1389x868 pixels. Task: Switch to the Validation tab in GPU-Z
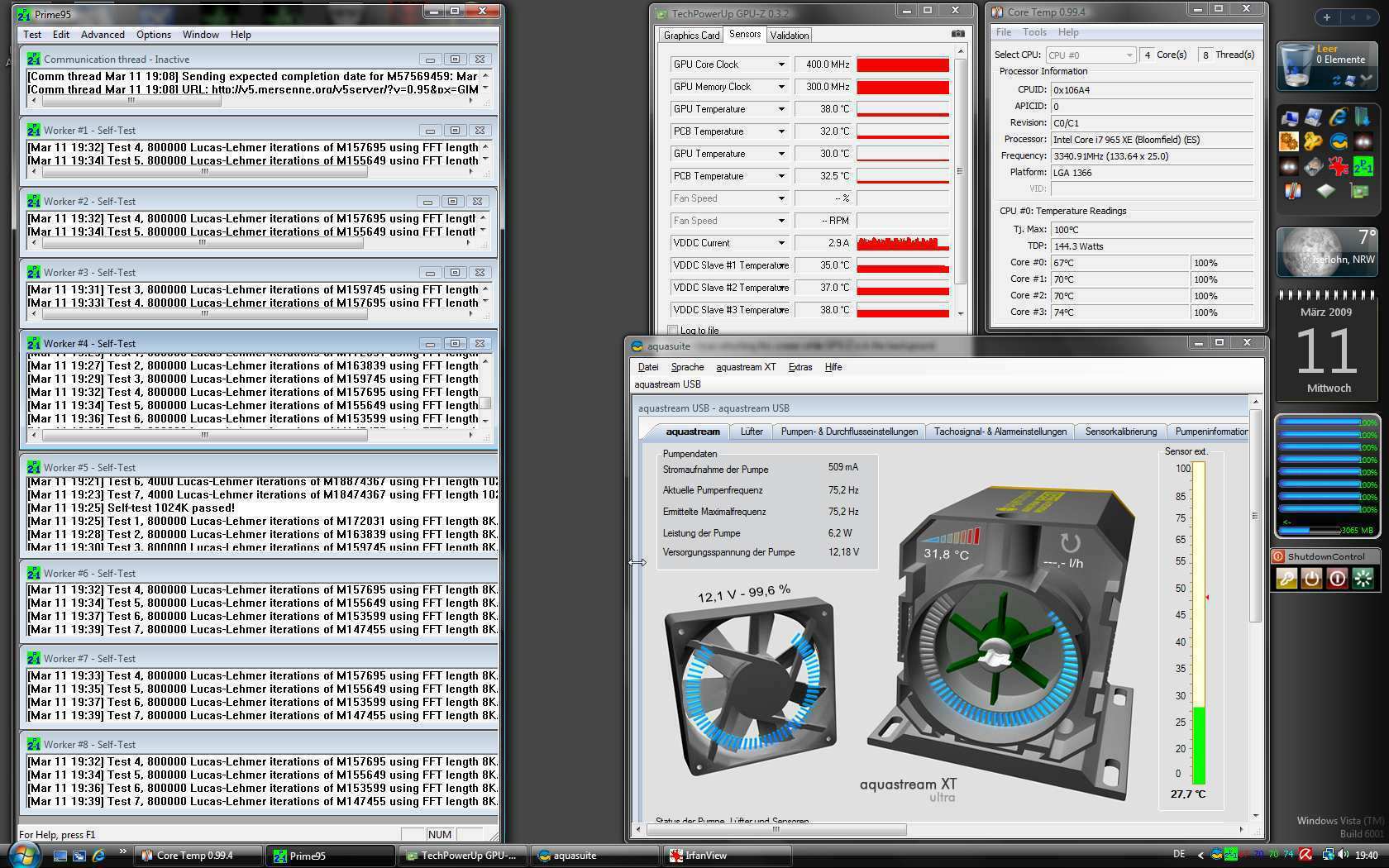790,36
